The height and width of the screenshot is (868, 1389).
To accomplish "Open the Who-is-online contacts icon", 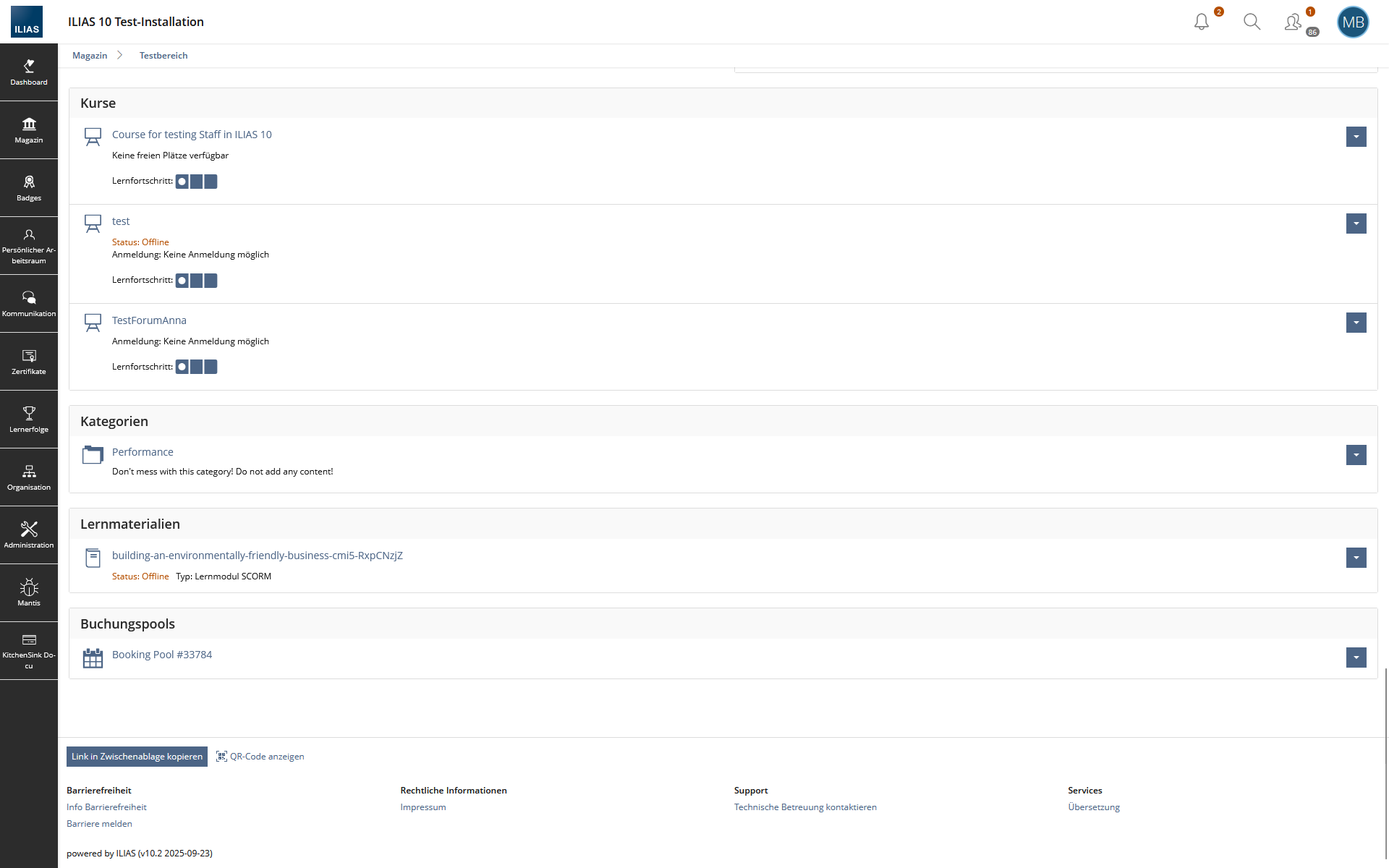I will coord(1293,22).
